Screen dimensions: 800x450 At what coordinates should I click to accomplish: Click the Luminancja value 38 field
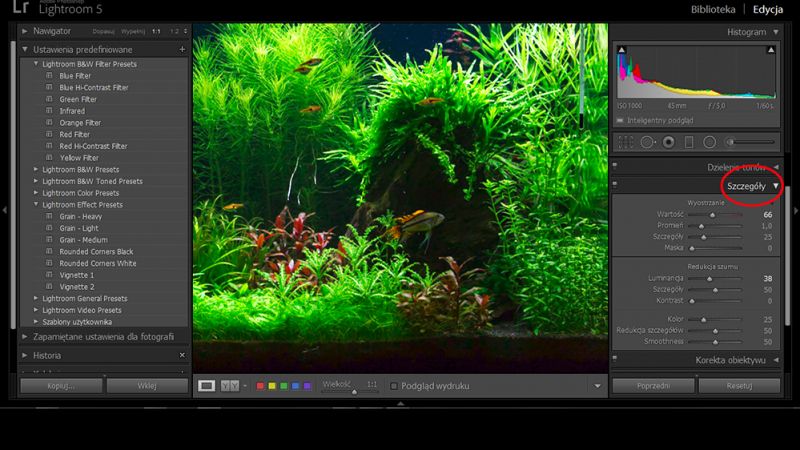(767, 279)
